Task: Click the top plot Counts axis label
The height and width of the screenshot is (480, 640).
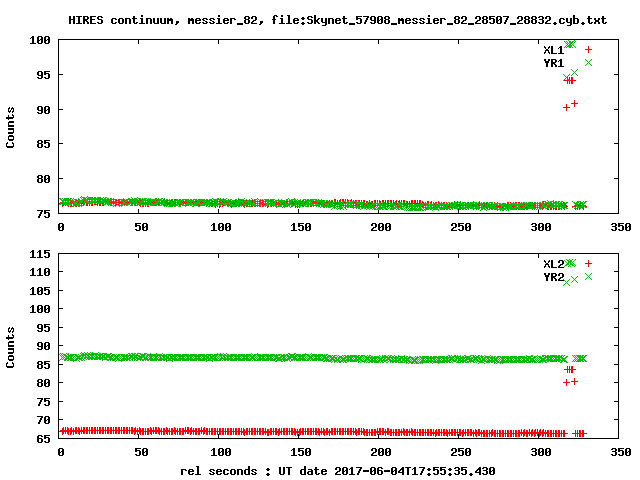Action: click(x=10, y=127)
